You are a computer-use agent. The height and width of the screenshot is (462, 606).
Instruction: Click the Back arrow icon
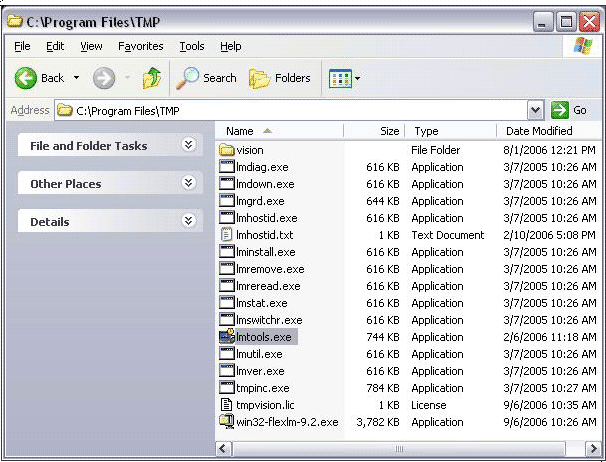[26, 78]
